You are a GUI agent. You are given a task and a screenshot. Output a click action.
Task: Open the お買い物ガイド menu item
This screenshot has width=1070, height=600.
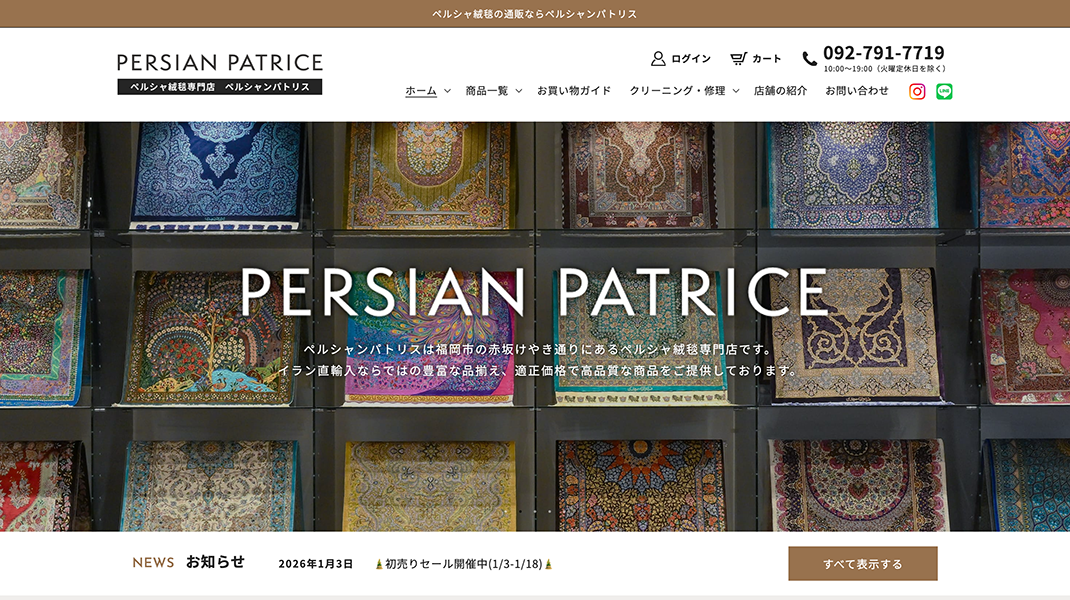[x=574, y=91]
